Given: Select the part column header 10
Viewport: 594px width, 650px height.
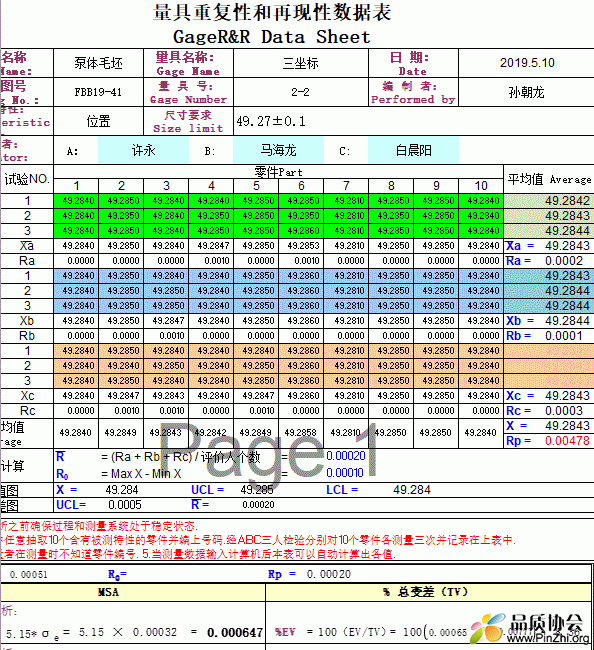Looking at the screenshot, I should [481, 186].
